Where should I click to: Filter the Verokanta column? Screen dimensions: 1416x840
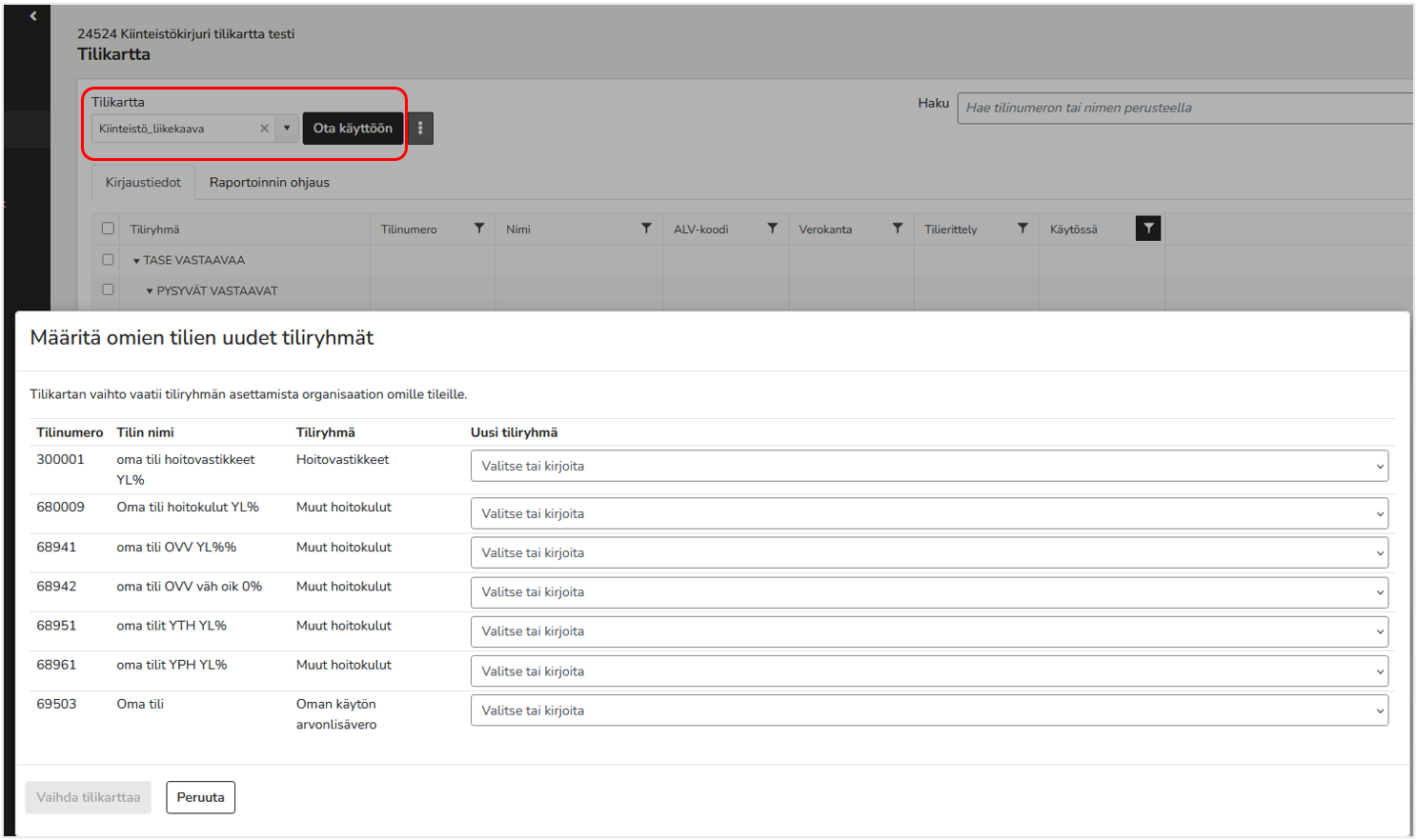[x=897, y=229]
